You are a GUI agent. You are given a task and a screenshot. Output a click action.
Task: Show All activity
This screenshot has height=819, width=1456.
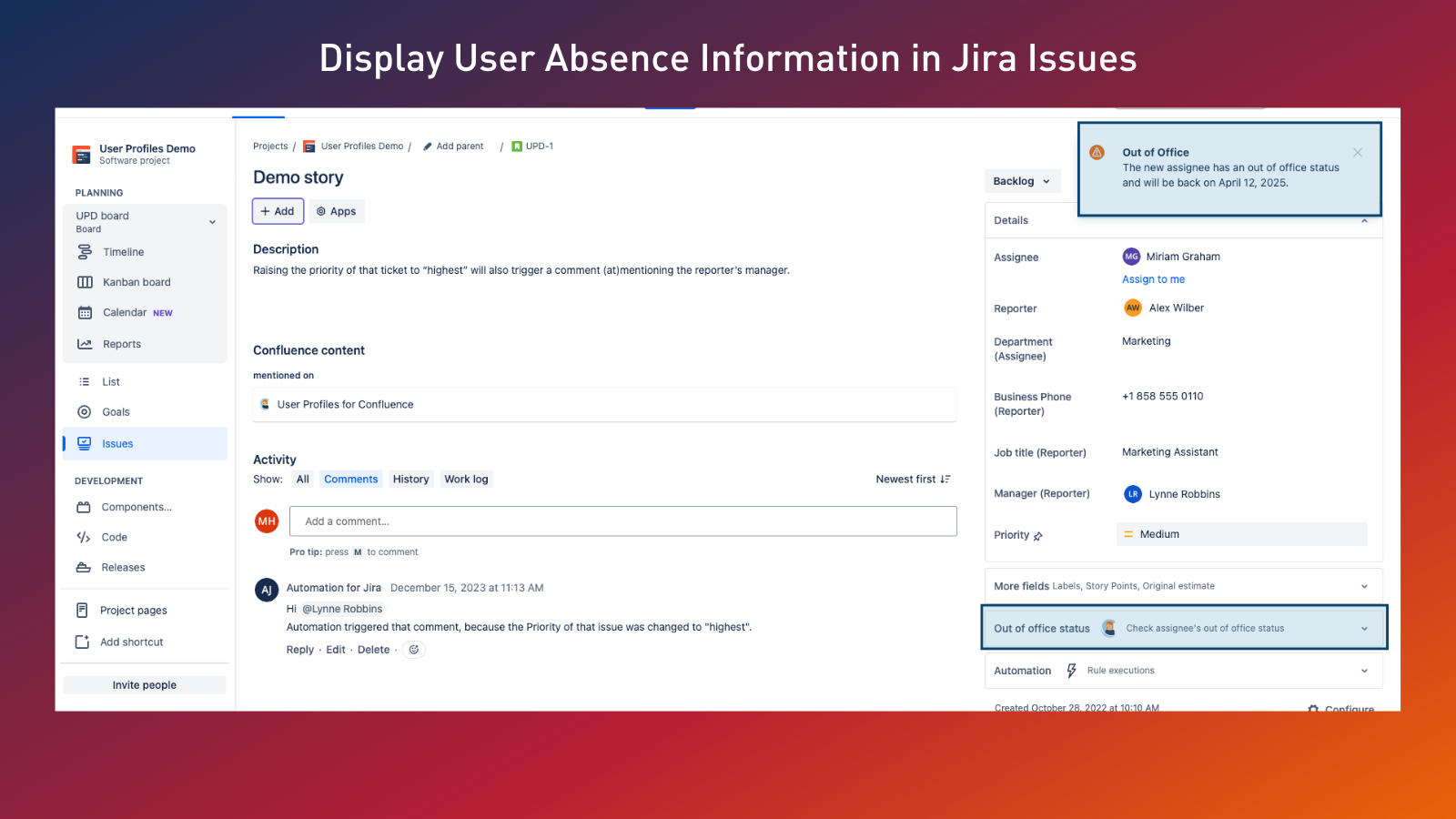(x=303, y=479)
